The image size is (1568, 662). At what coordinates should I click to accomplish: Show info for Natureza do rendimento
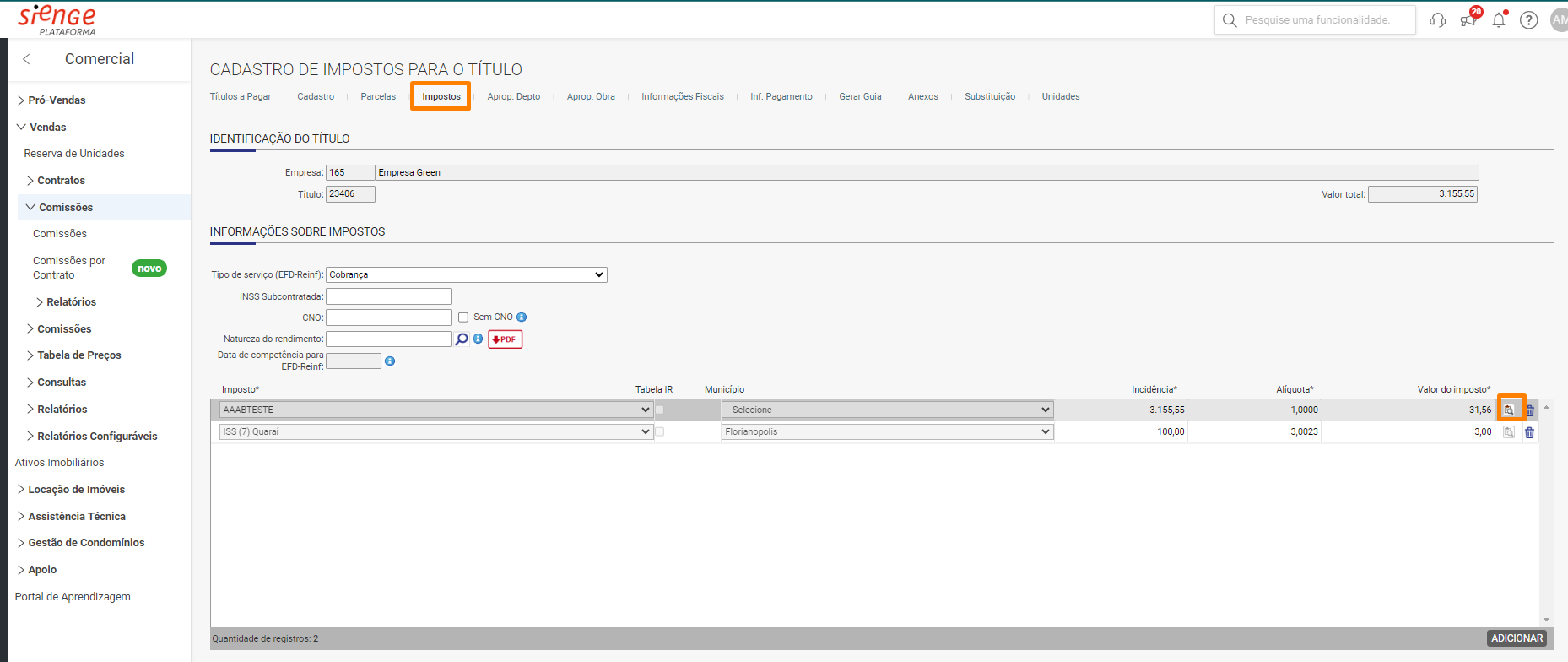tap(478, 339)
